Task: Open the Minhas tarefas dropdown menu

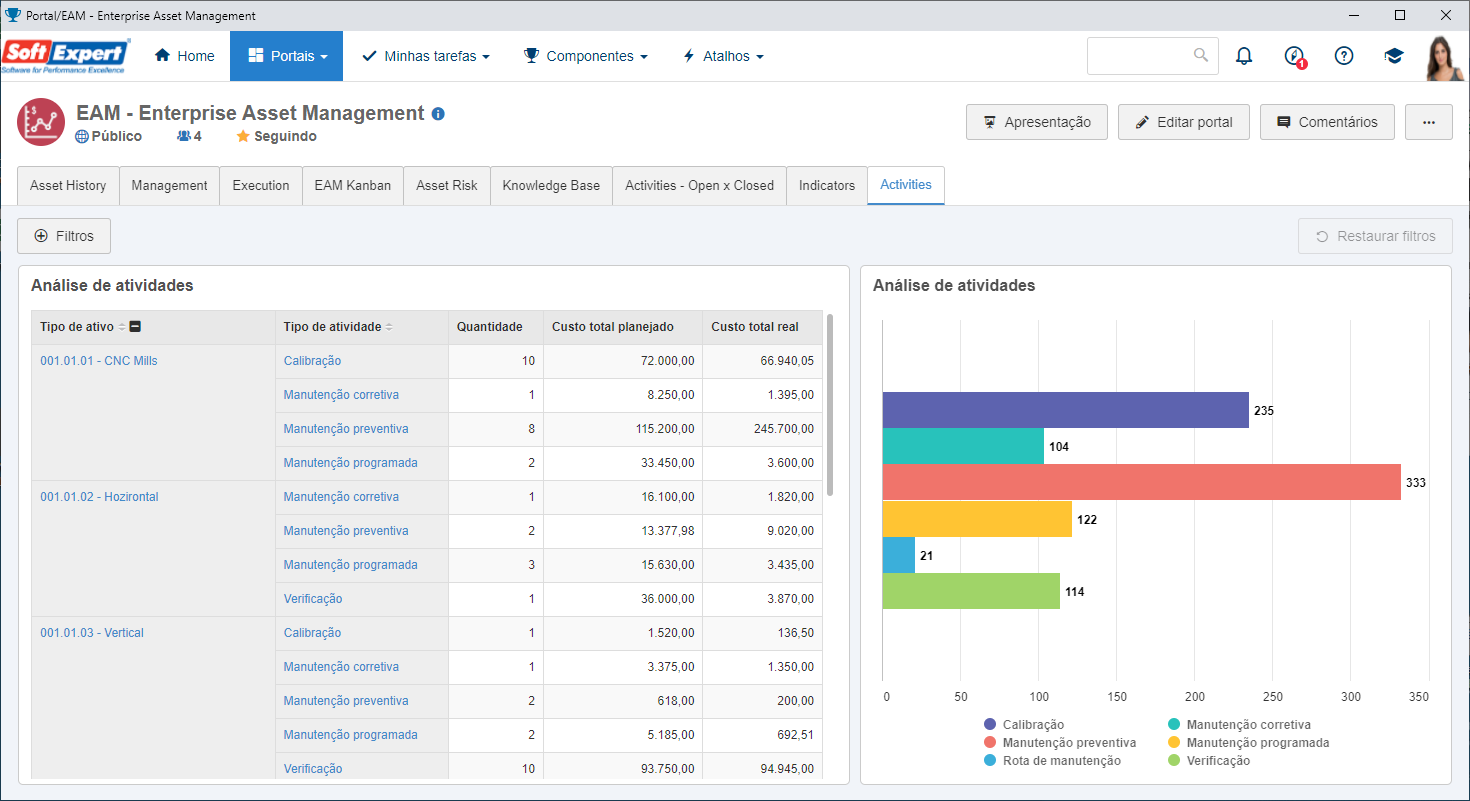Action: [x=426, y=56]
